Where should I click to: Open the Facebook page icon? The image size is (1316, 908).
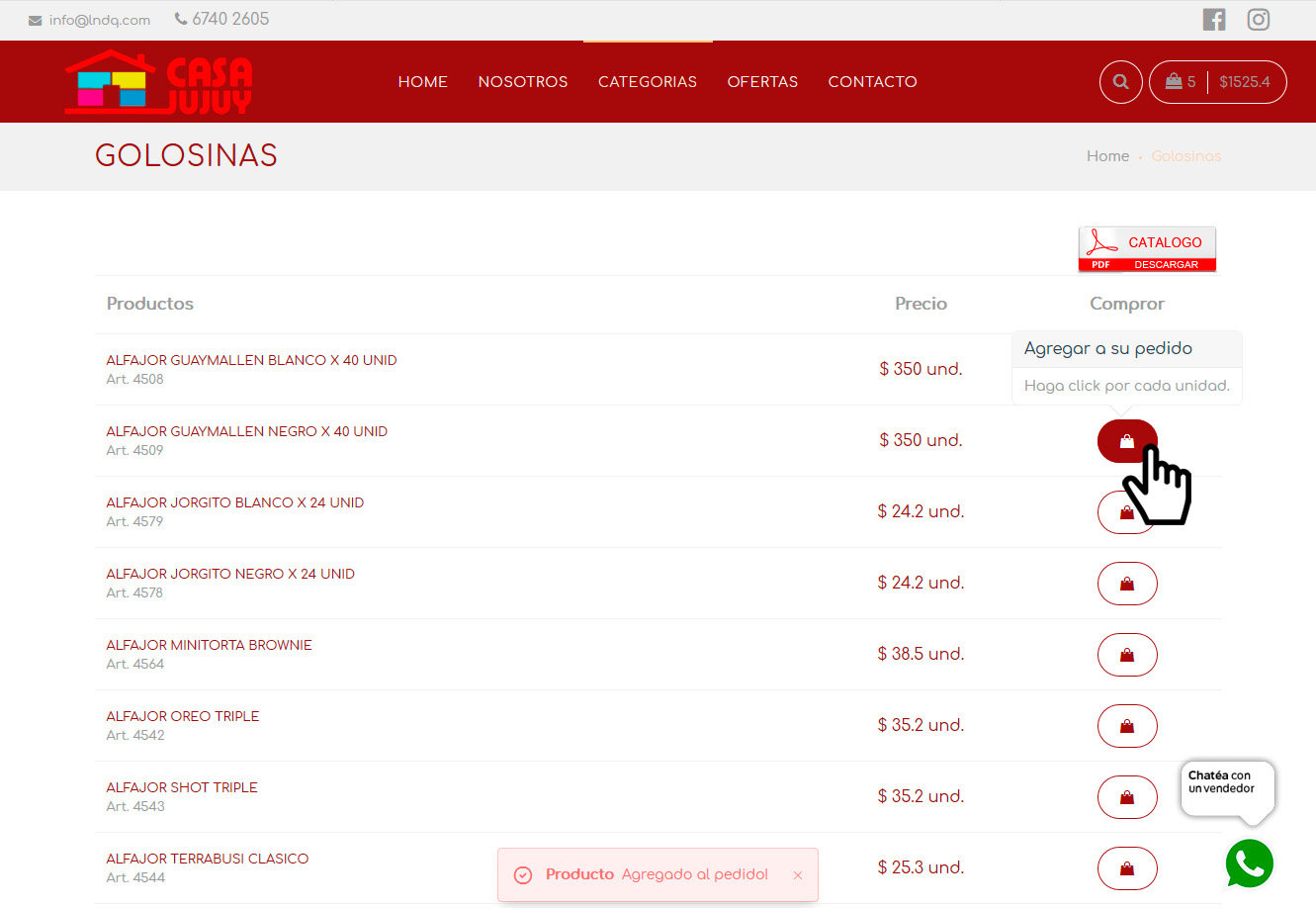coord(1214,19)
